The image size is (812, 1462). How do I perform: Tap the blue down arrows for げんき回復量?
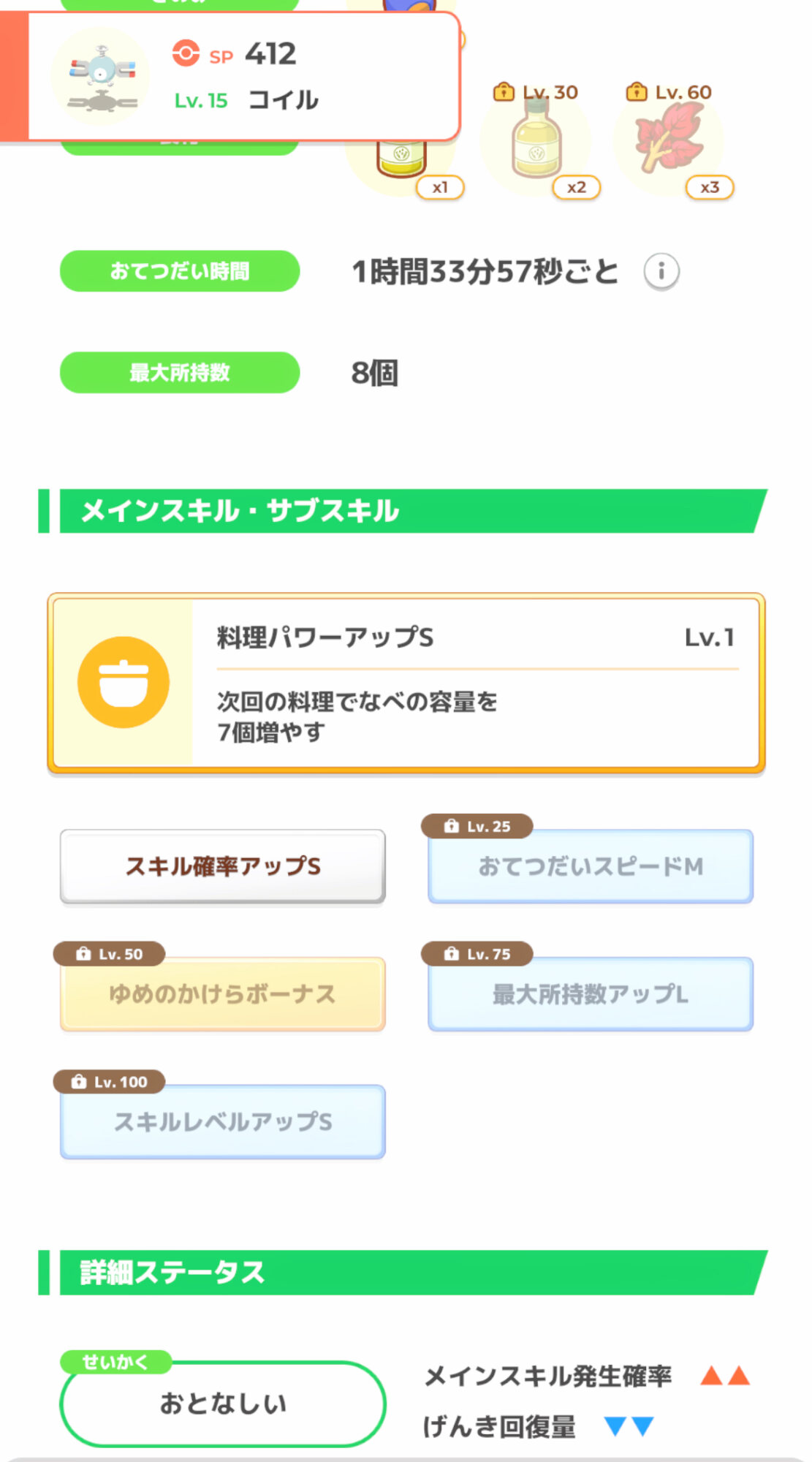coord(629,1426)
